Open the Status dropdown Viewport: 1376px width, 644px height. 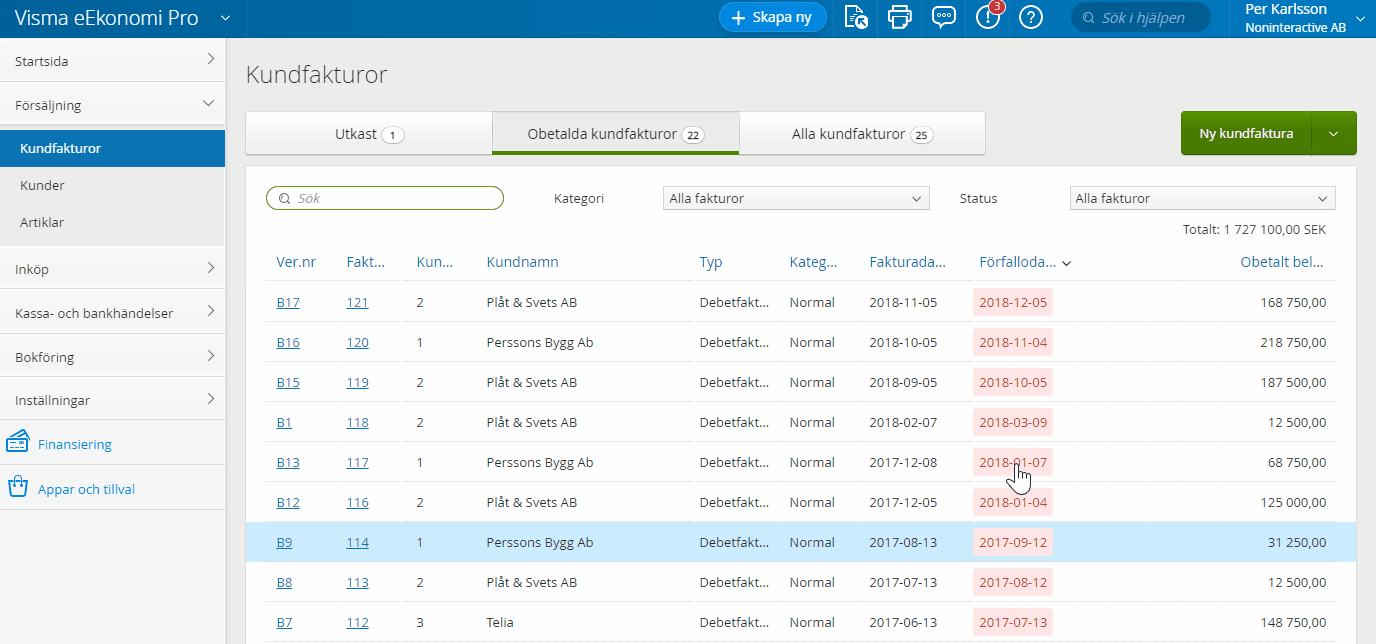[1202, 199]
